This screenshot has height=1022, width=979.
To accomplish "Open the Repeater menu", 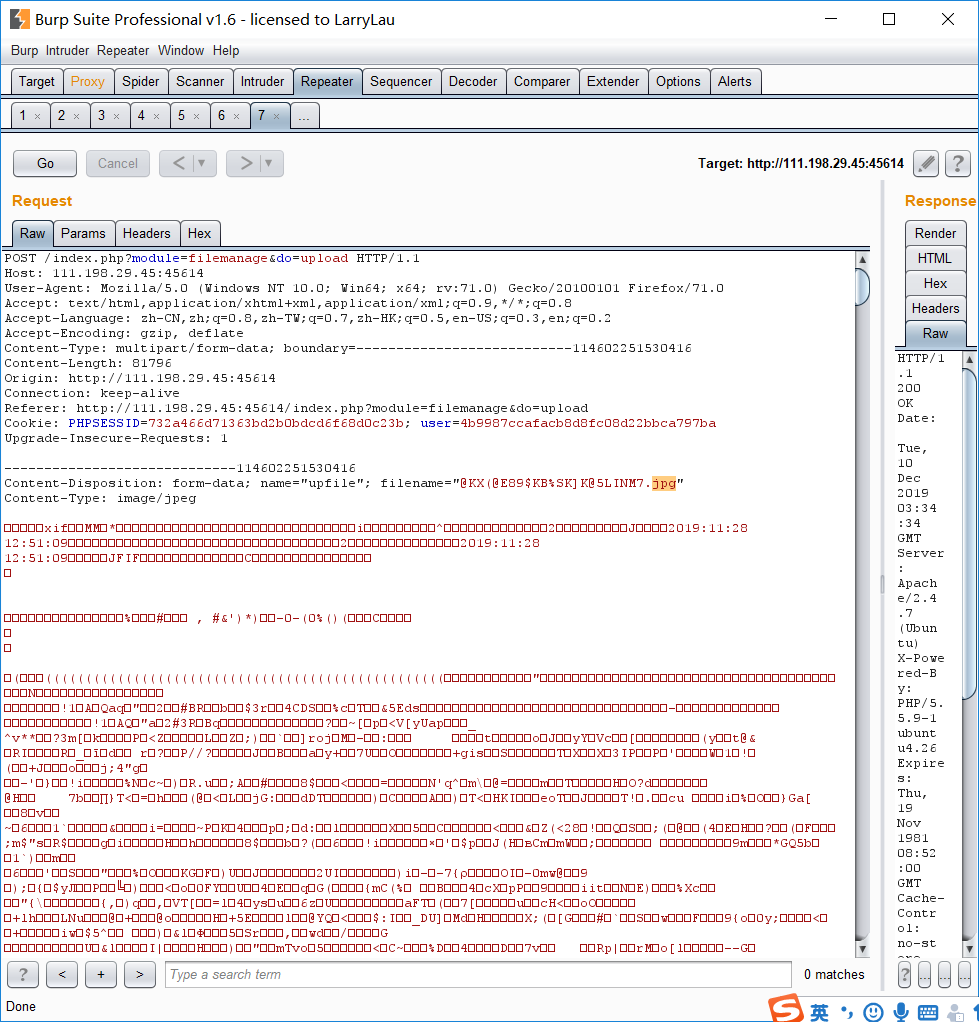I will [x=123, y=51].
